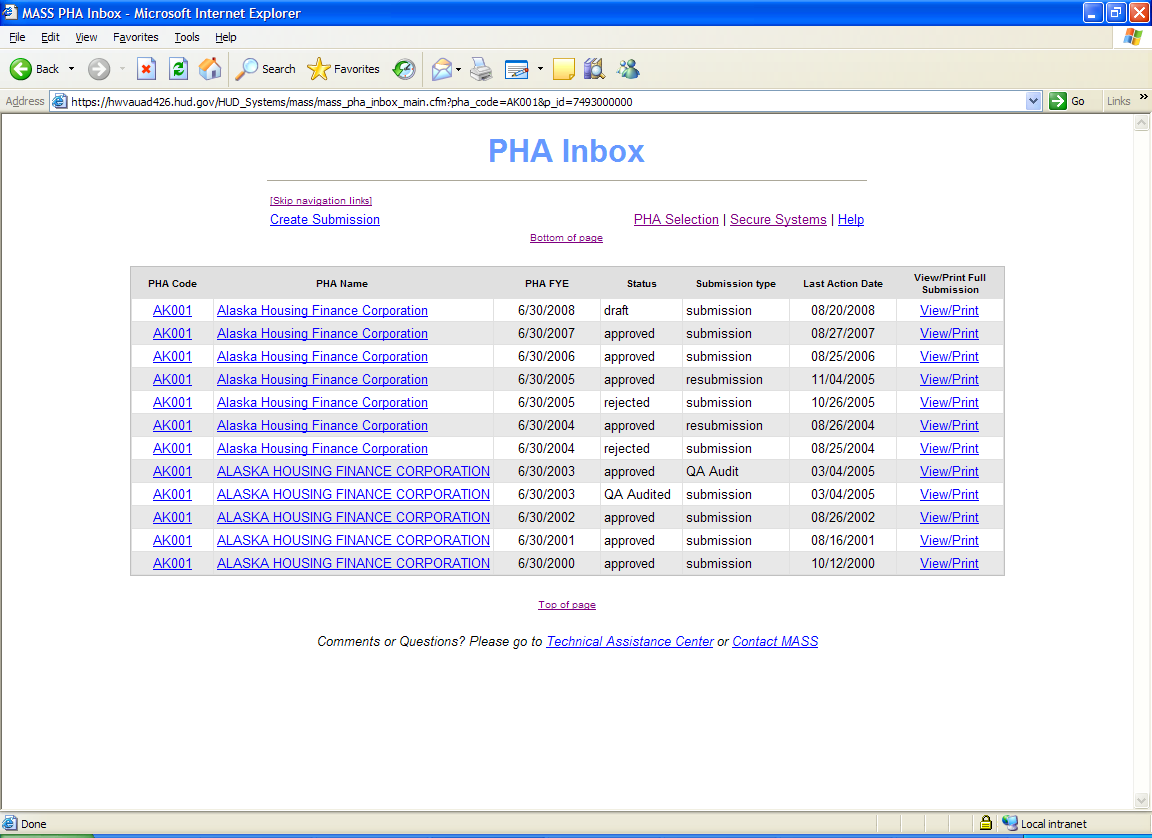Open the Favorites star panel
The width and height of the screenshot is (1152, 838).
(x=344, y=69)
